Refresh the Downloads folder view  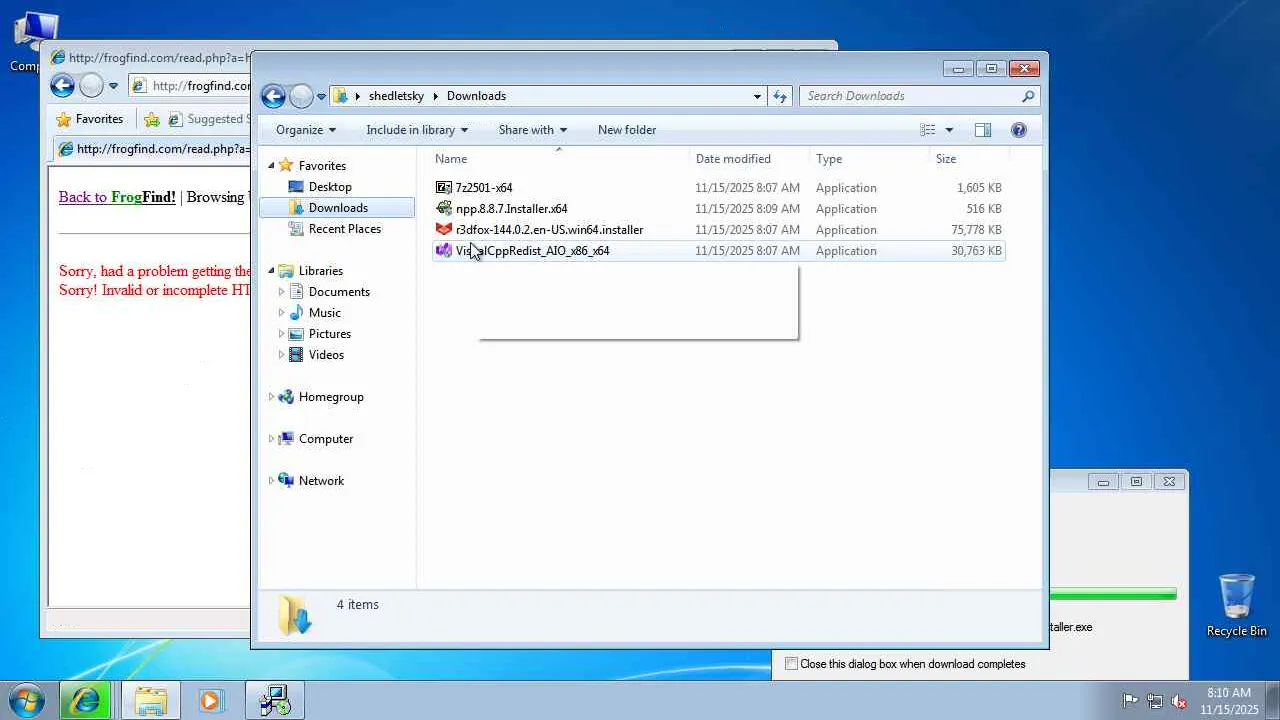[x=780, y=96]
